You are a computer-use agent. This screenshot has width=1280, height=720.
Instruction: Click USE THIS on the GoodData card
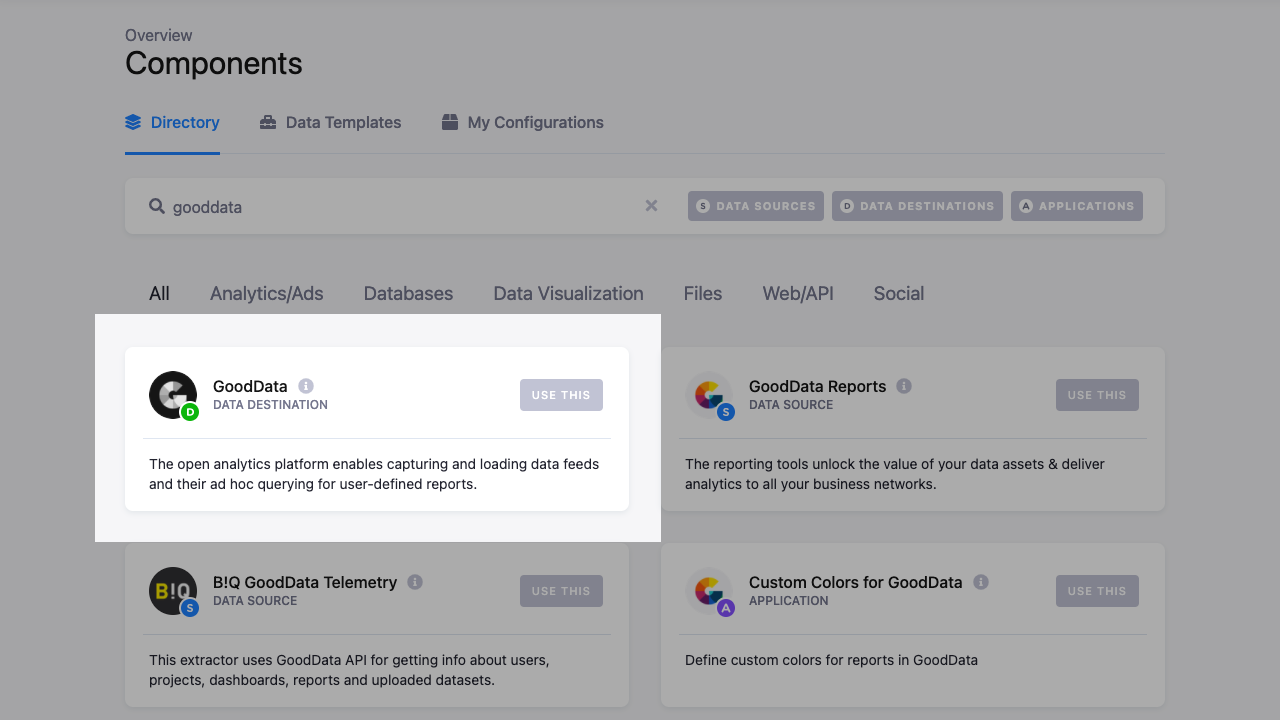[561, 395]
